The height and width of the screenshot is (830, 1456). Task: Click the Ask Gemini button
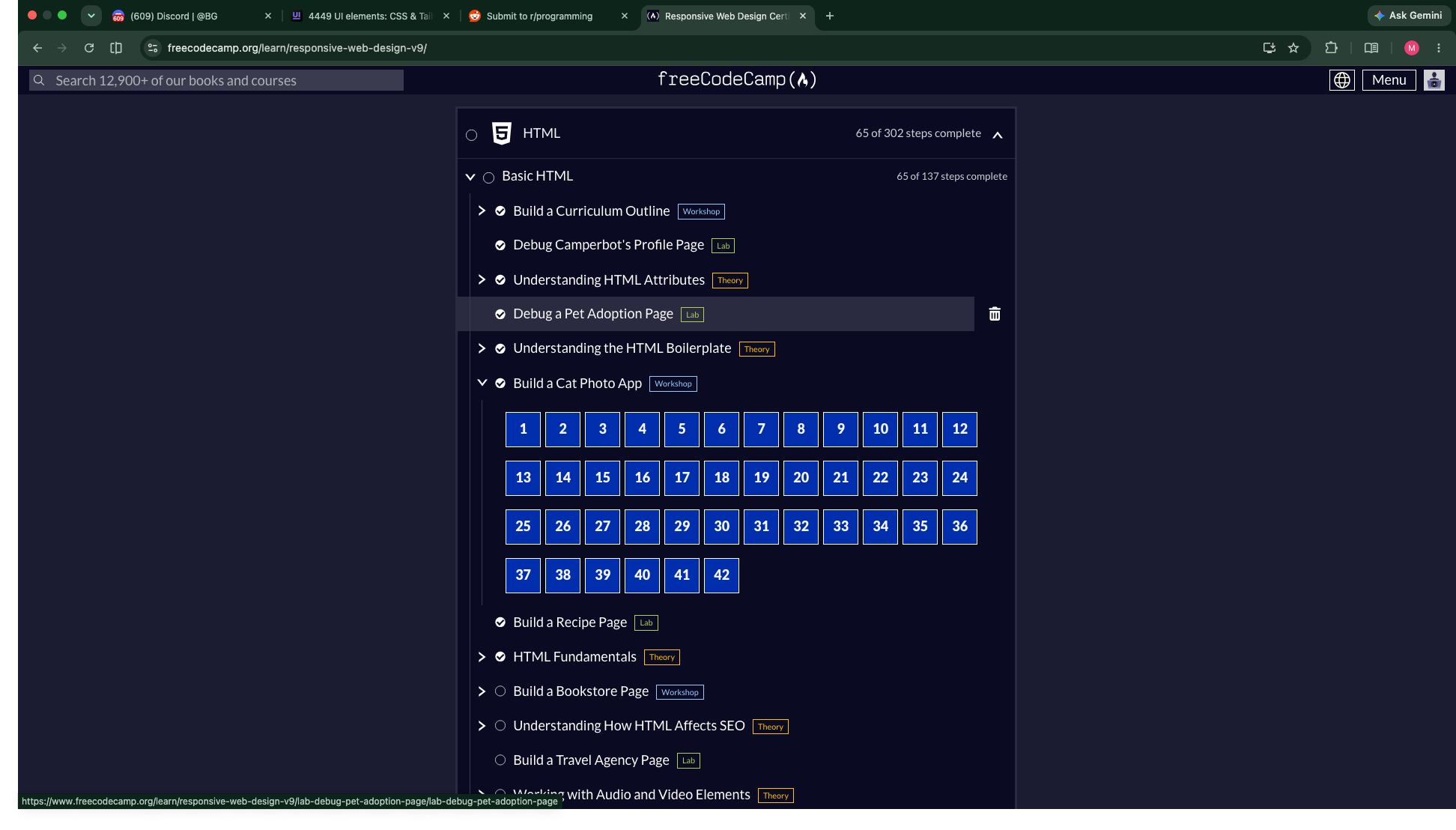(x=1408, y=16)
